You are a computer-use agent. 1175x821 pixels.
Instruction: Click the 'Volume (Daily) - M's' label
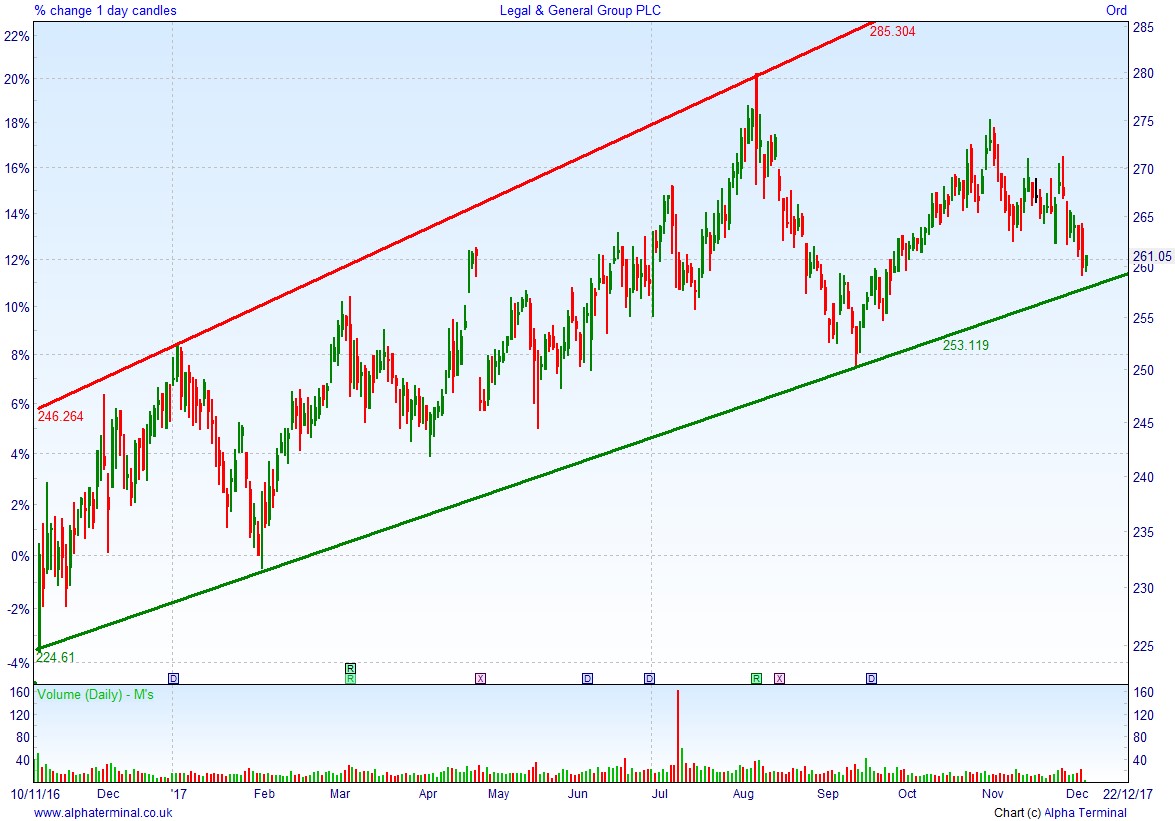[95, 694]
